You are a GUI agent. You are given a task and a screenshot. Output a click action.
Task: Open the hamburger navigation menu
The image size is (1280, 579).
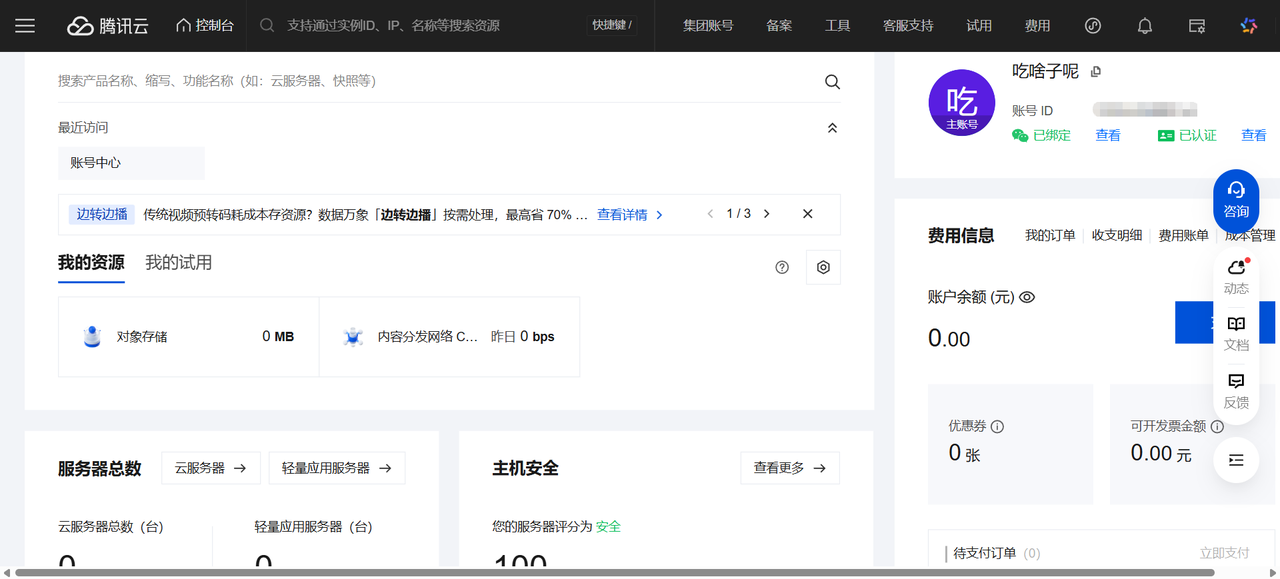25,26
